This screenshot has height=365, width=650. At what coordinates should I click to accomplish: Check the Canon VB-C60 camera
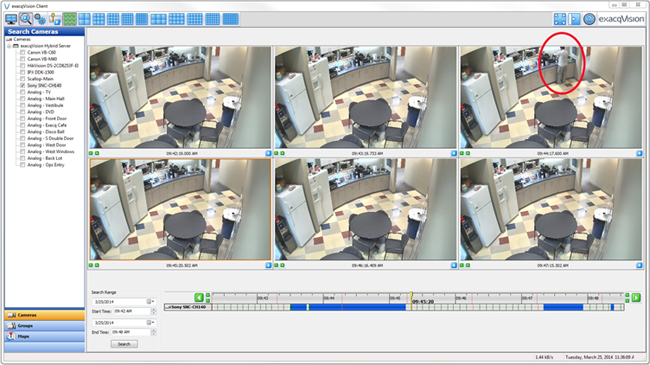point(22,53)
